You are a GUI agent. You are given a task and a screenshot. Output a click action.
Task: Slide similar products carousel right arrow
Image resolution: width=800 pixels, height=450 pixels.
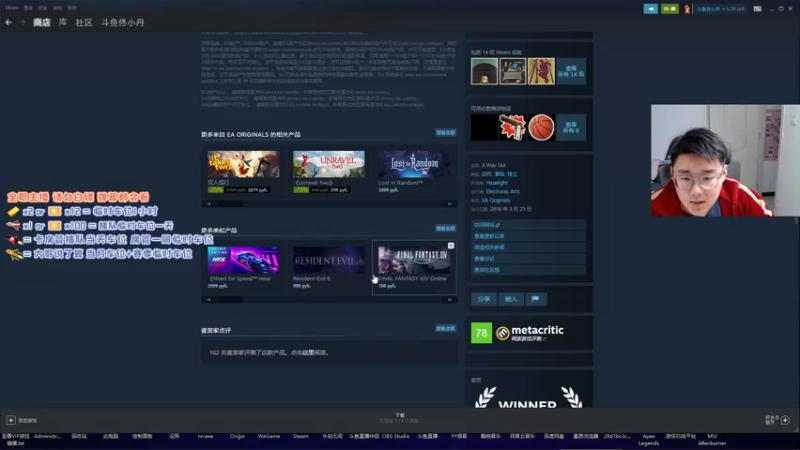[x=449, y=299]
